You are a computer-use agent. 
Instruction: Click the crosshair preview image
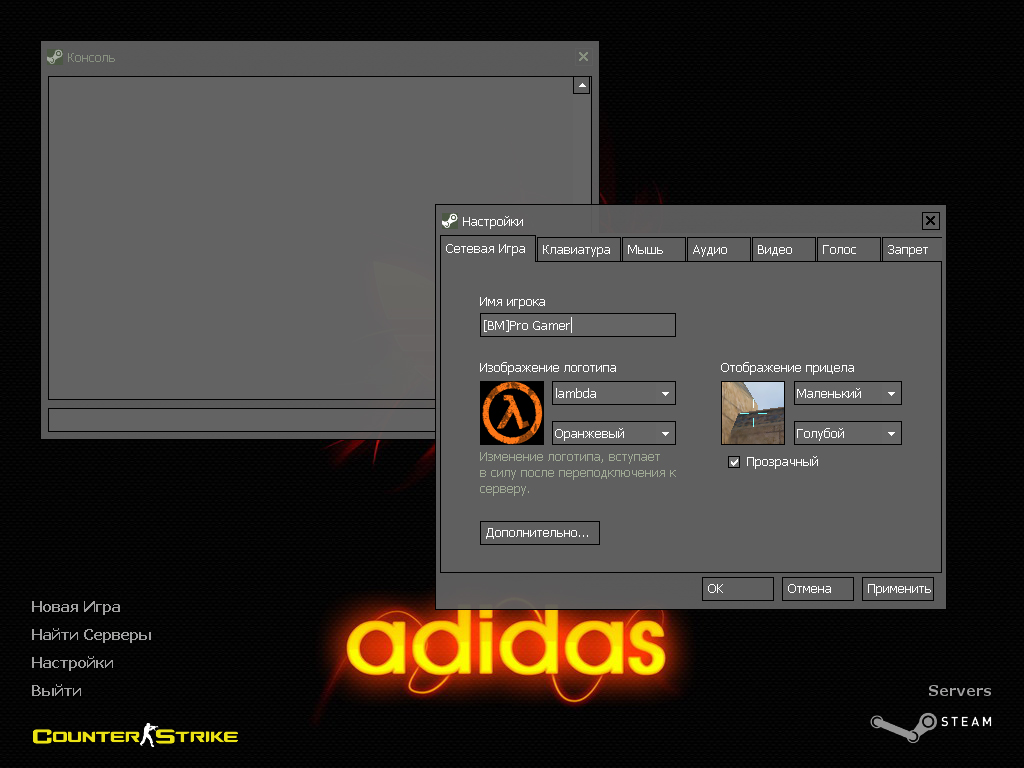(752, 413)
